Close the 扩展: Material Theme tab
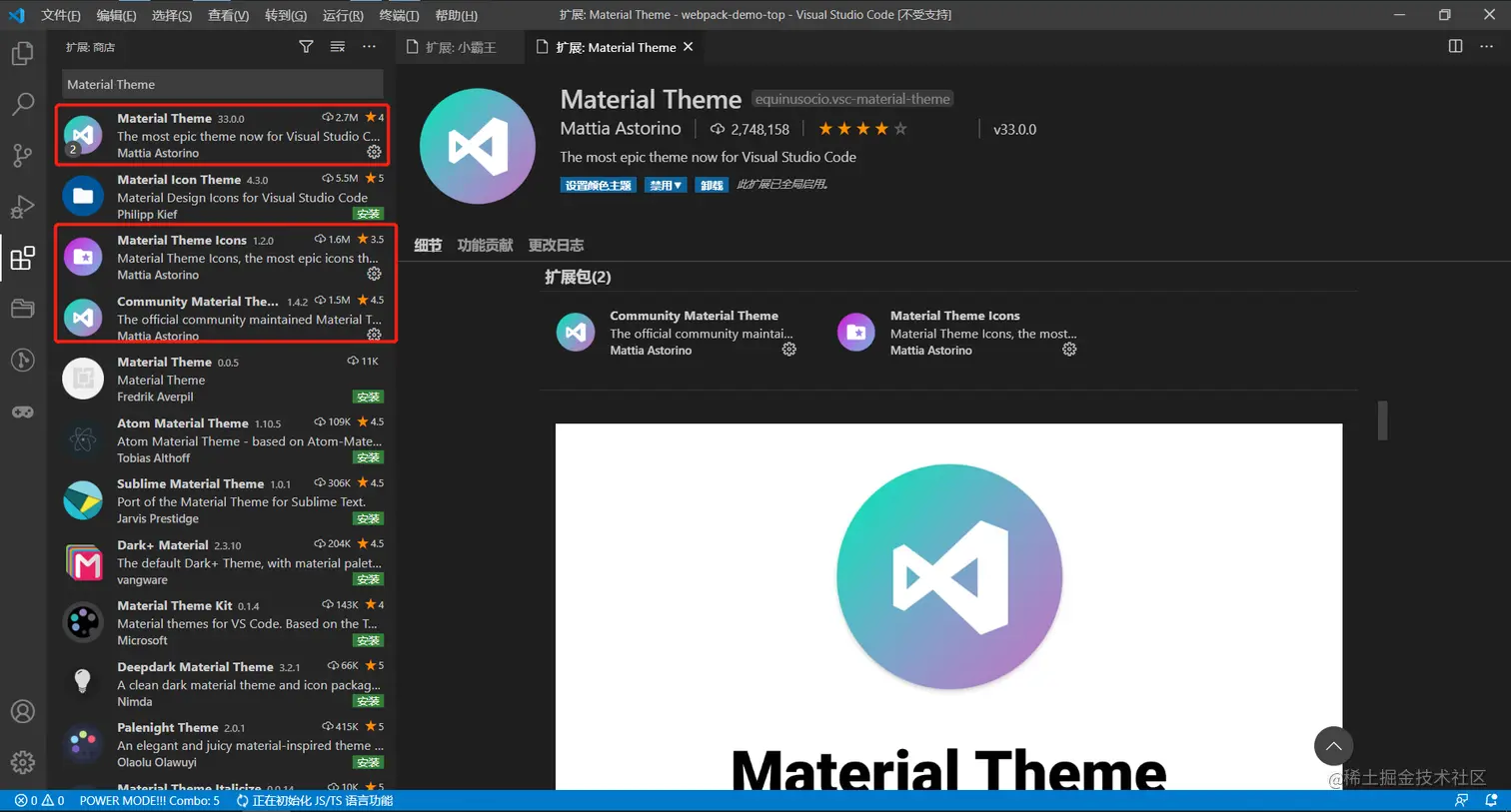 pyautogui.click(x=688, y=47)
